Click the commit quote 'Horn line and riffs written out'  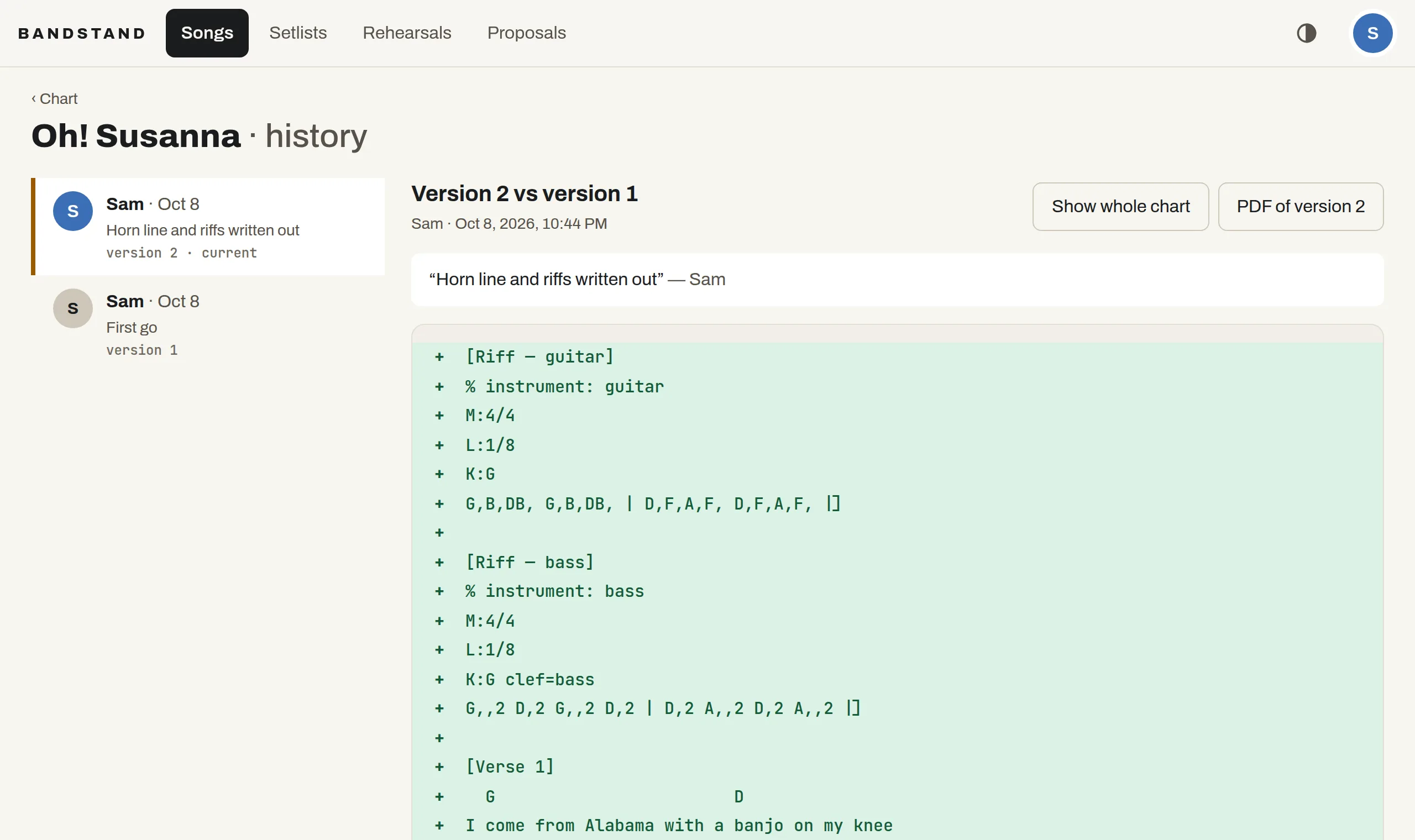(x=546, y=279)
